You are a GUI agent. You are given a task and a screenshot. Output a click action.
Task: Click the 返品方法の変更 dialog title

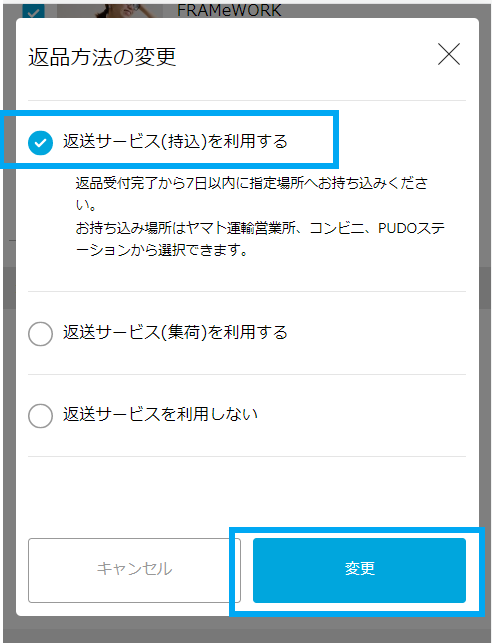click(102, 57)
